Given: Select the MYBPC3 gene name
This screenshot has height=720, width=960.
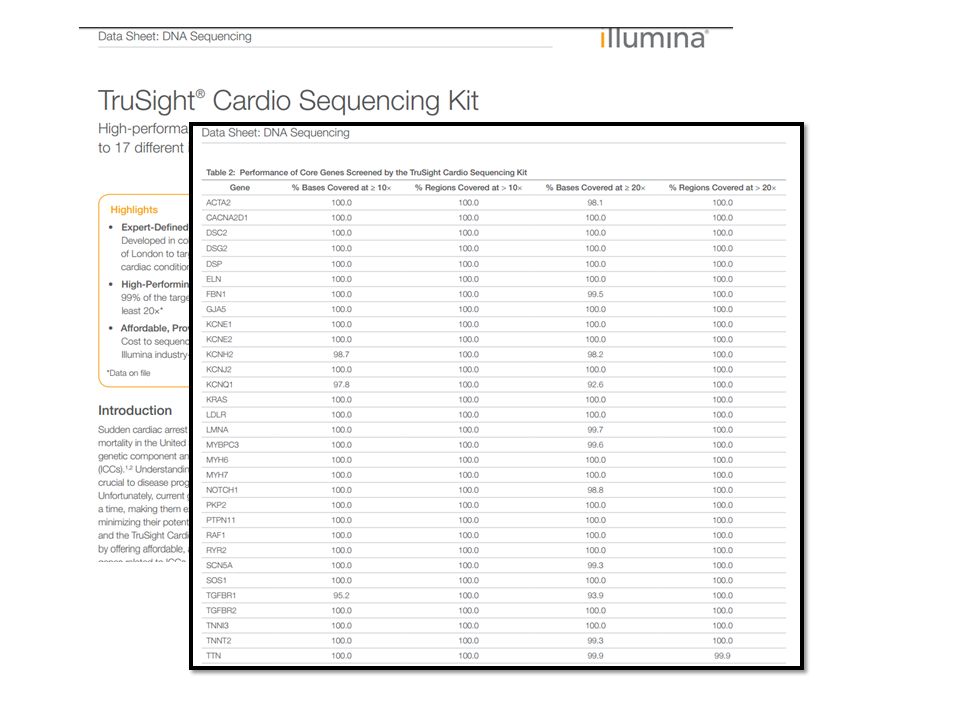Looking at the screenshot, I should click(222, 444).
